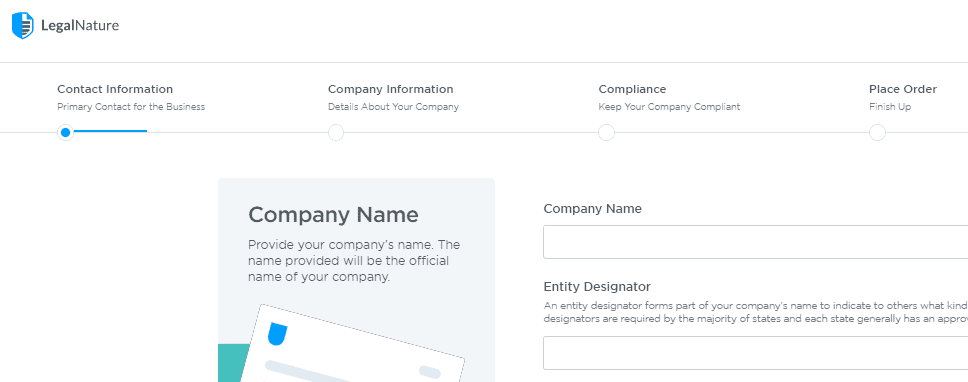The height and width of the screenshot is (382, 968).
Task: Select the Contact Information step circle
Action: pos(65,133)
